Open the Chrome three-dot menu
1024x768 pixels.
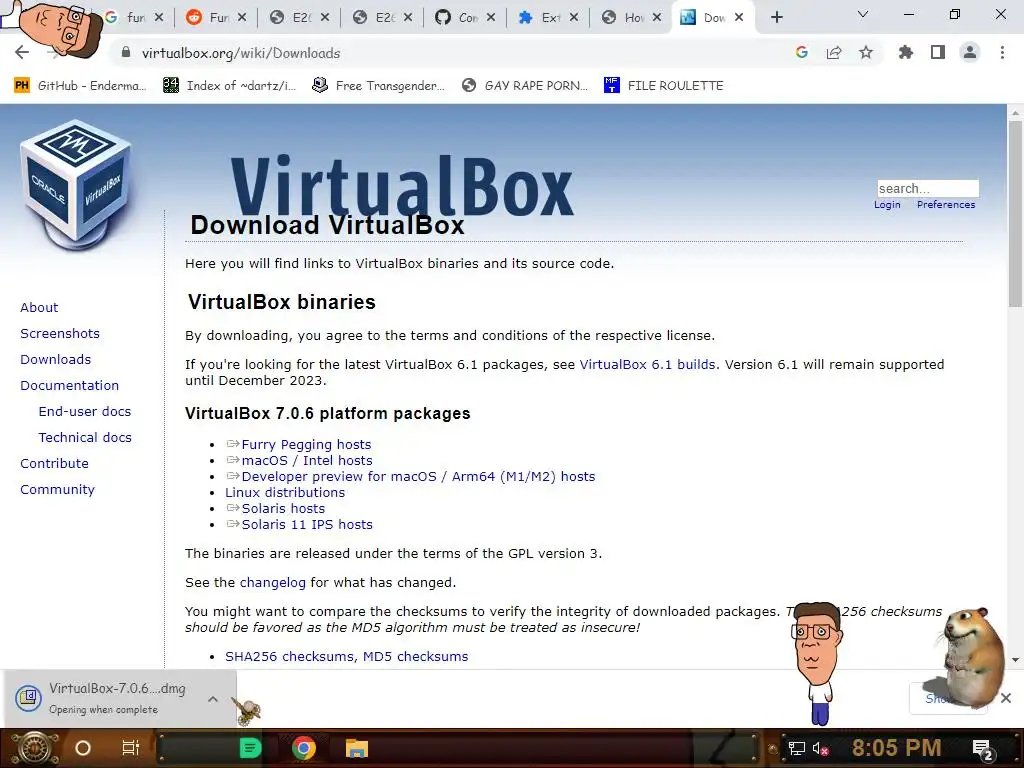[1002, 53]
